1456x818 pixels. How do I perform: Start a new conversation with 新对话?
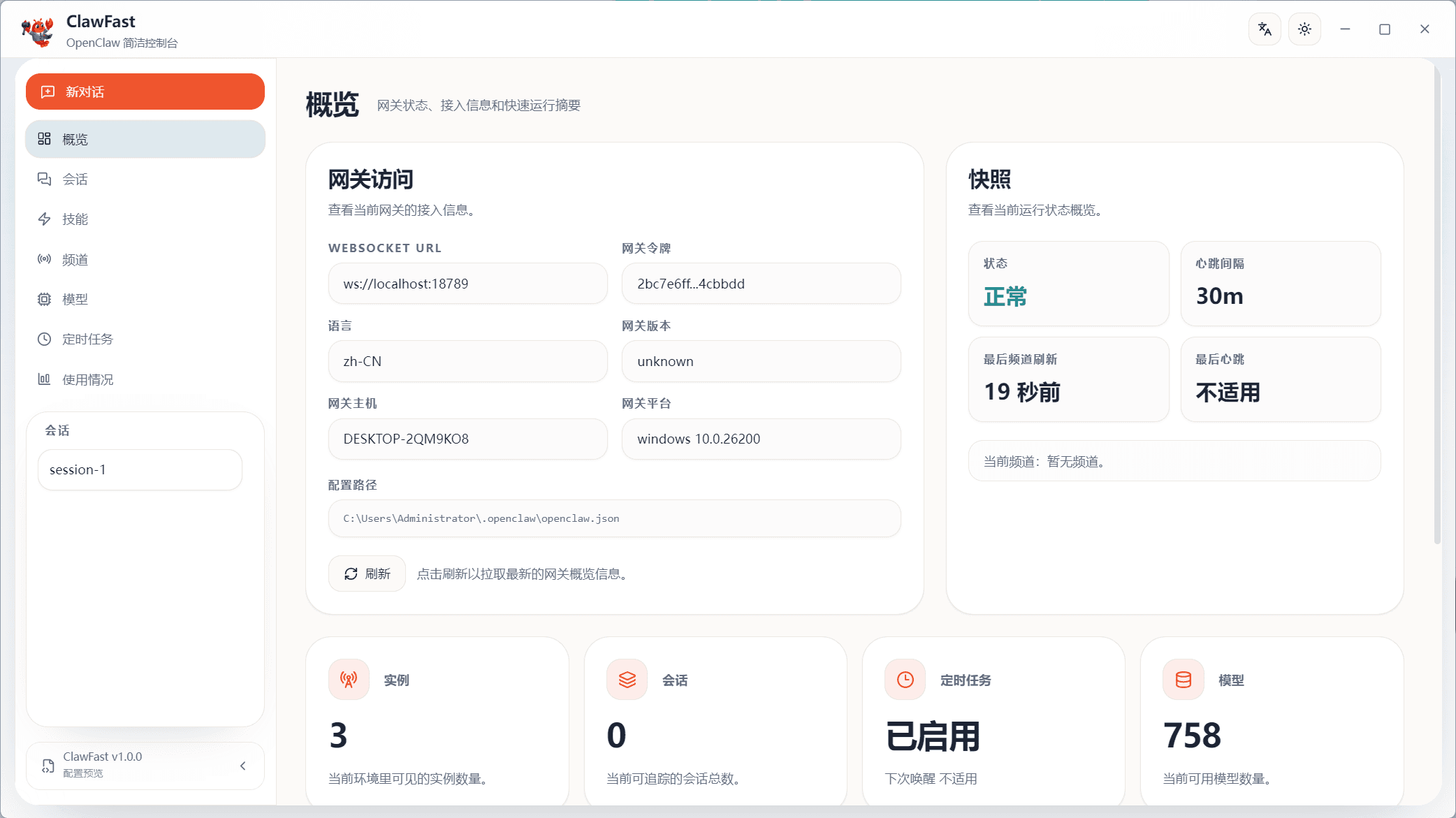(145, 92)
